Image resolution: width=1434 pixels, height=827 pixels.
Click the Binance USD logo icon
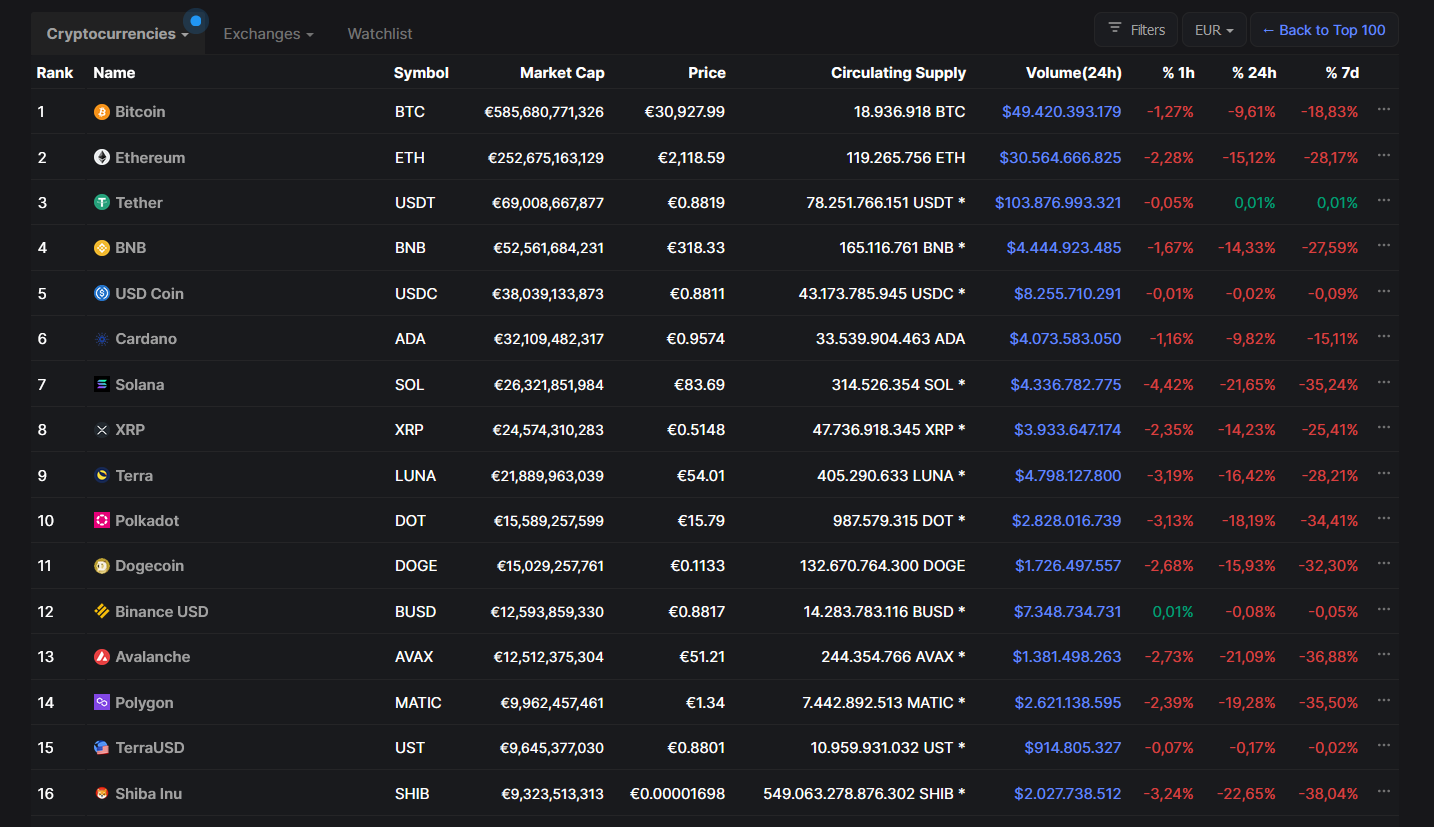pyautogui.click(x=102, y=611)
